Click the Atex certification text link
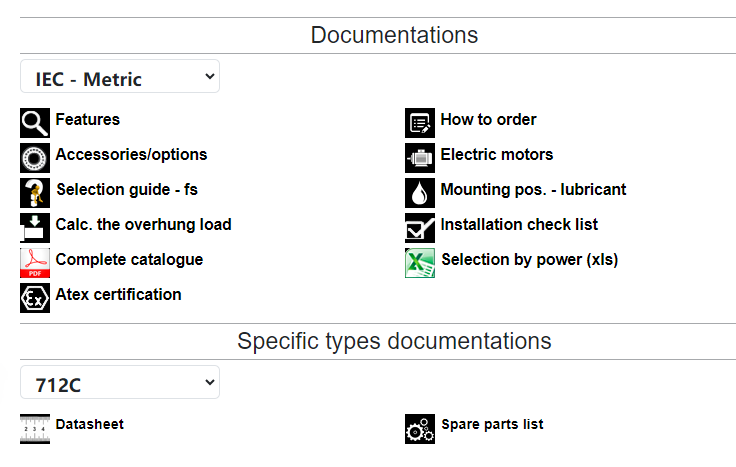 pos(118,294)
